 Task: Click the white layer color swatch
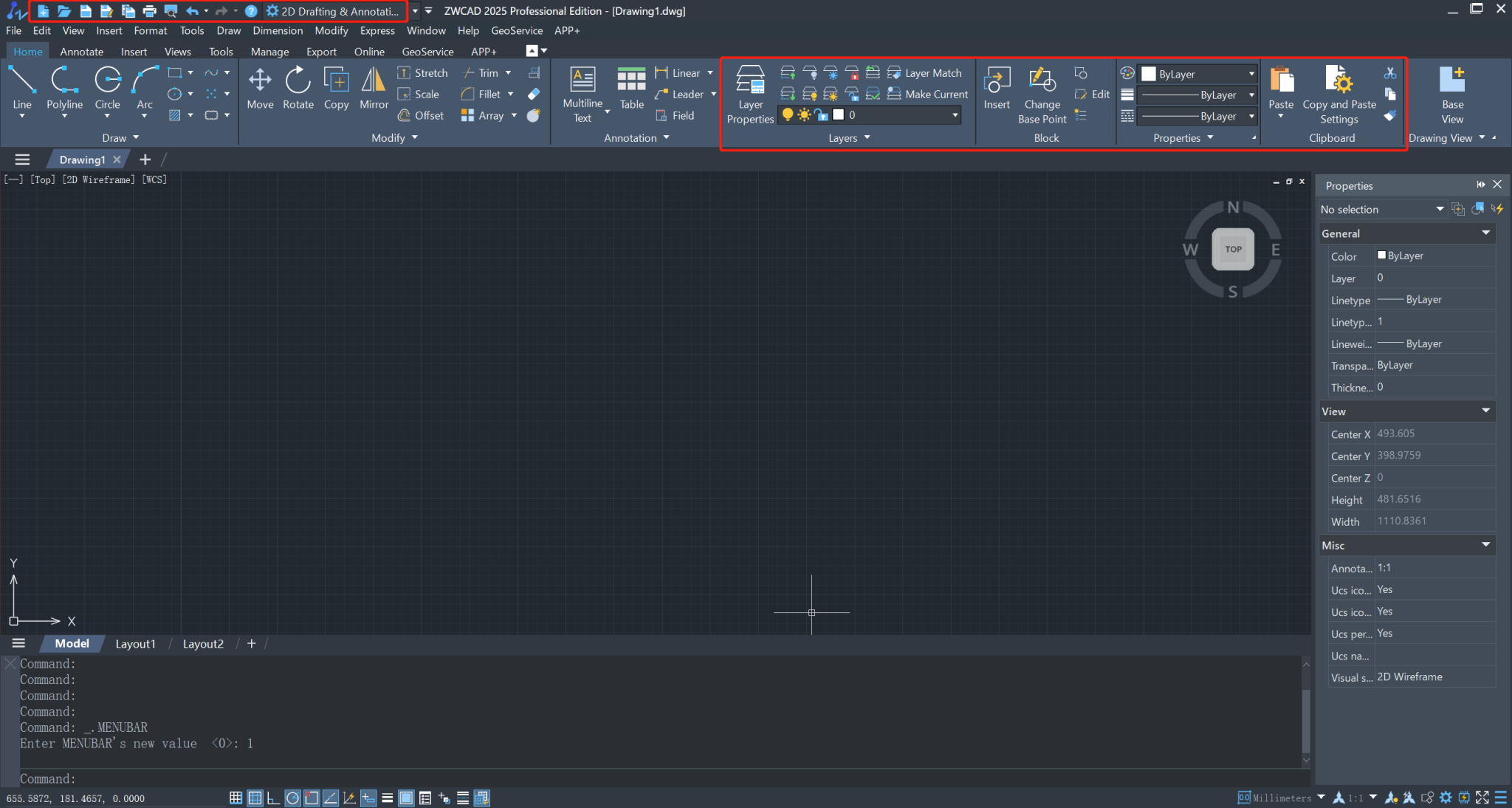pos(838,114)
